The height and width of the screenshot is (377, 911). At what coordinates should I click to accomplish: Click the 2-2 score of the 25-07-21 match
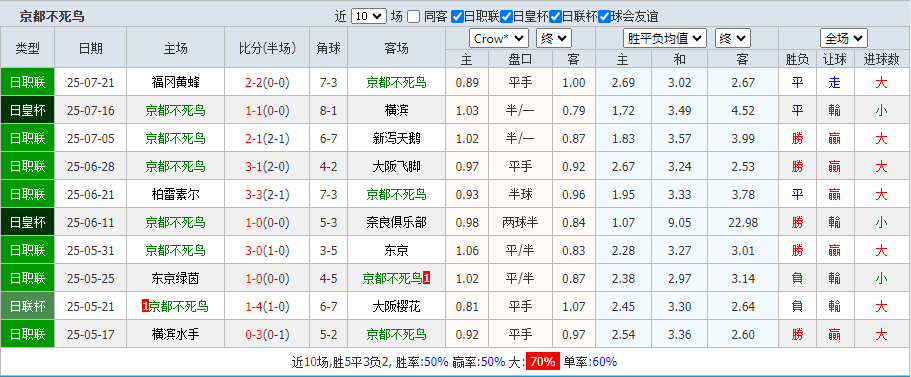tap(254, 82)
